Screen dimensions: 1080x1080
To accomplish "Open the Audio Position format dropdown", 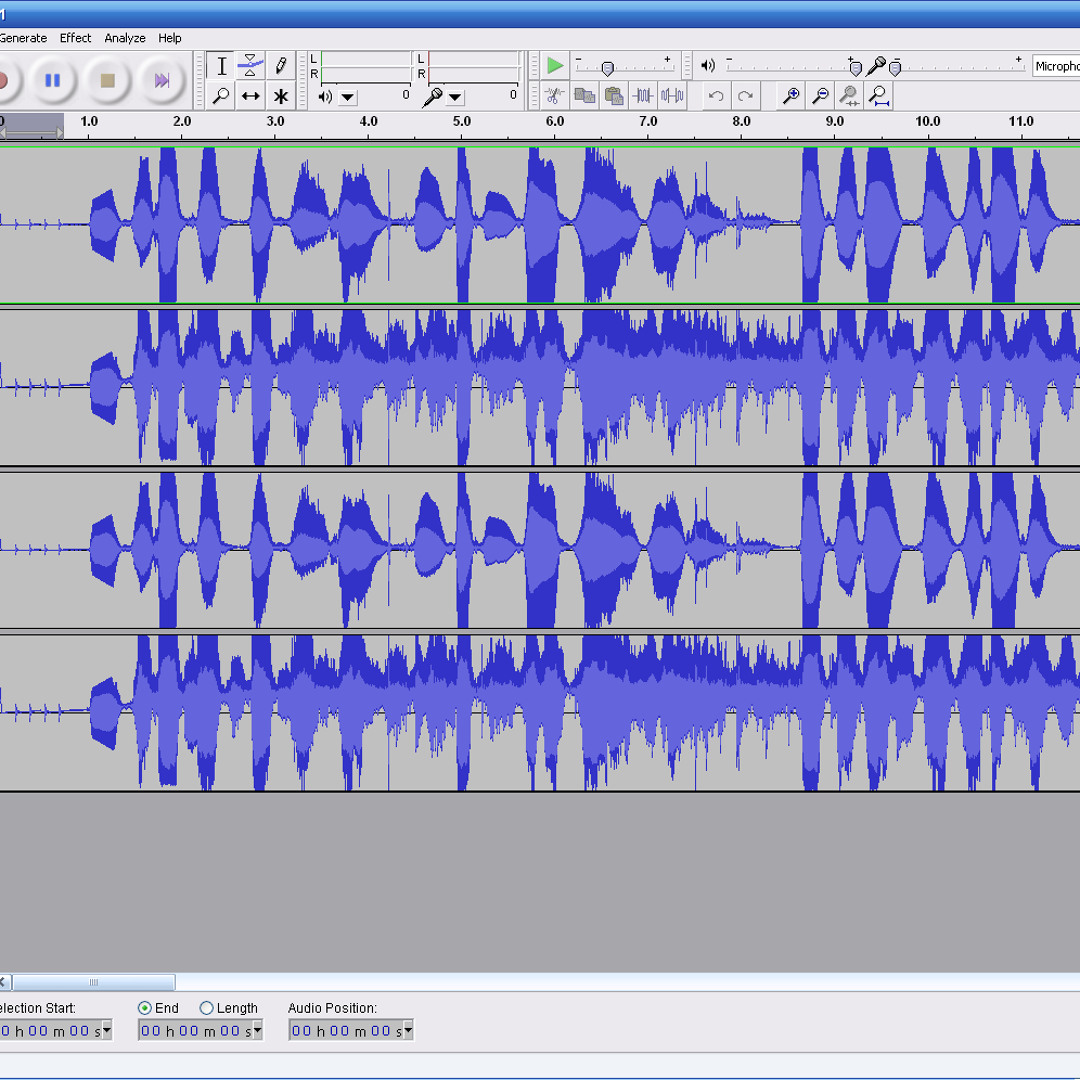I will click(x=408, y=1030).
